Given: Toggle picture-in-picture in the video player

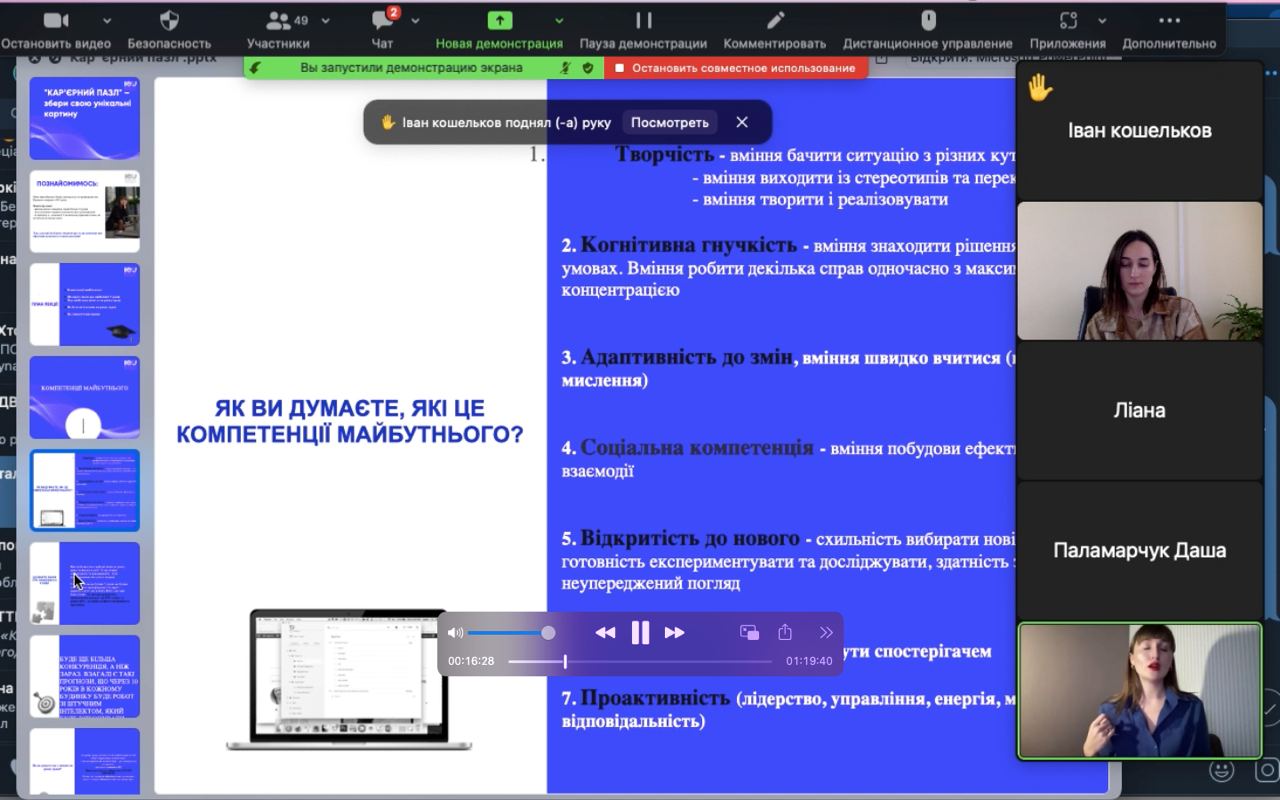Looking at the screenshot, I should [x=749, y=632].
